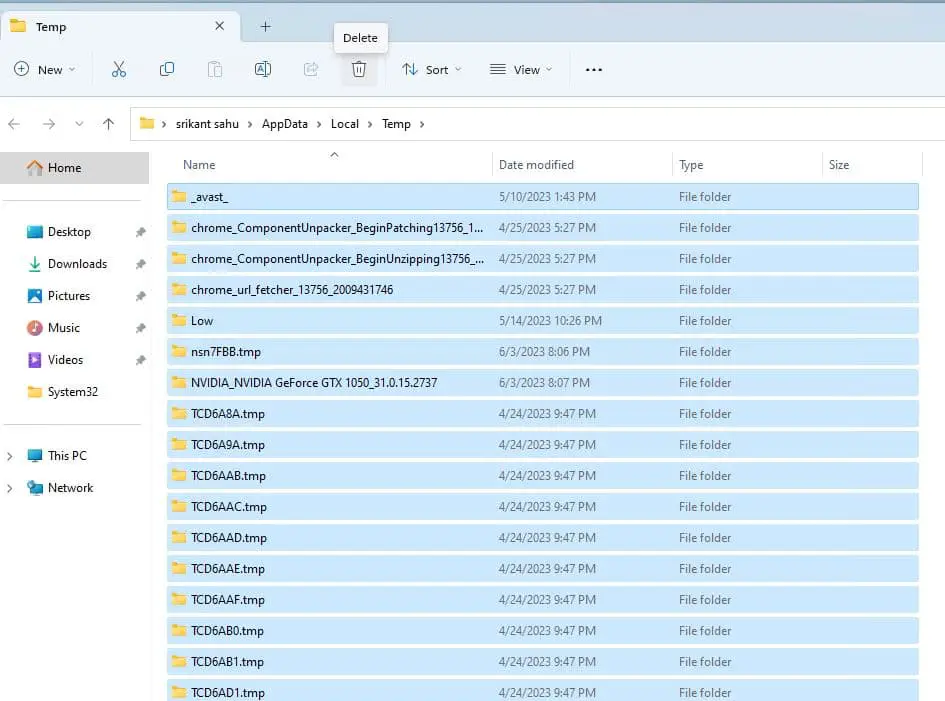Click the Cut scissors icon
This screenshot has width=945, height=701.
119,69
